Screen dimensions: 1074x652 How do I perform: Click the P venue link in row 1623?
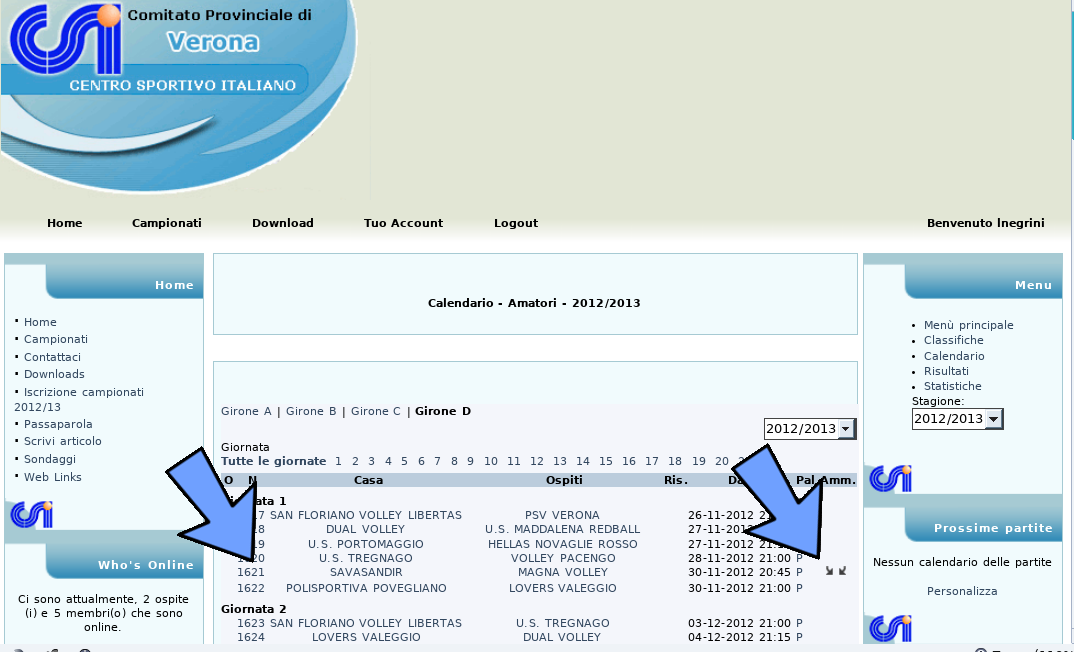click(x=799, y=623)
